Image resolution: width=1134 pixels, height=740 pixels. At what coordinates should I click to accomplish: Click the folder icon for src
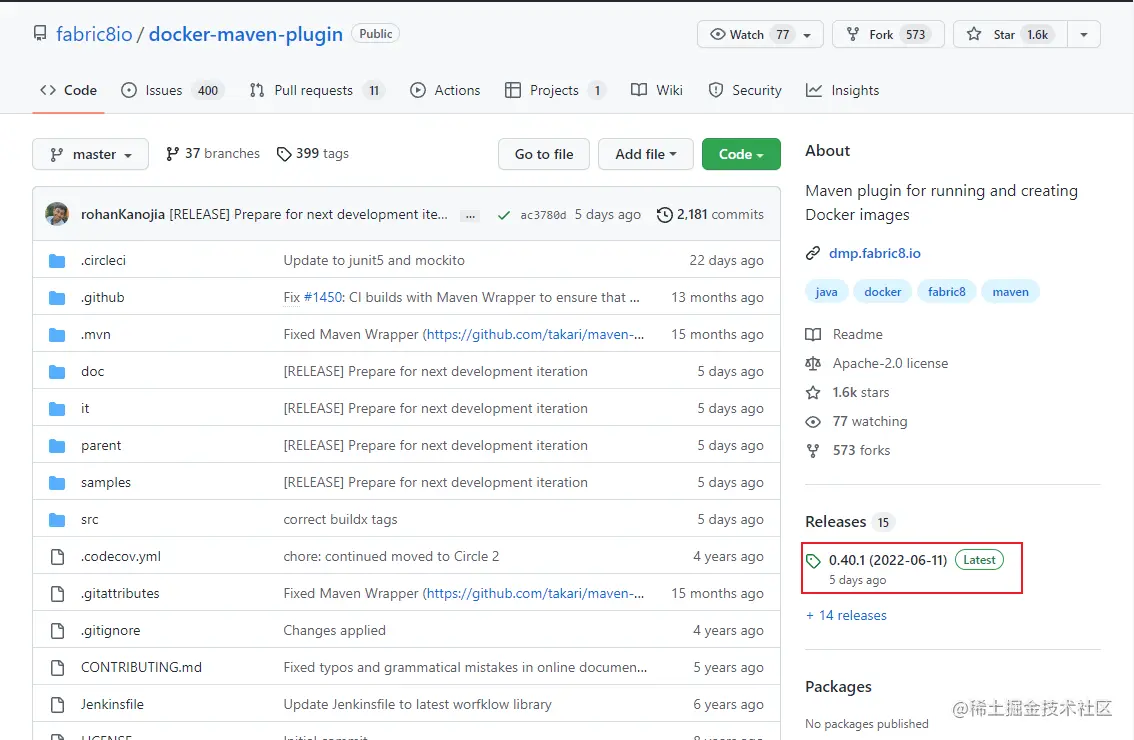(x=57, y=519)
